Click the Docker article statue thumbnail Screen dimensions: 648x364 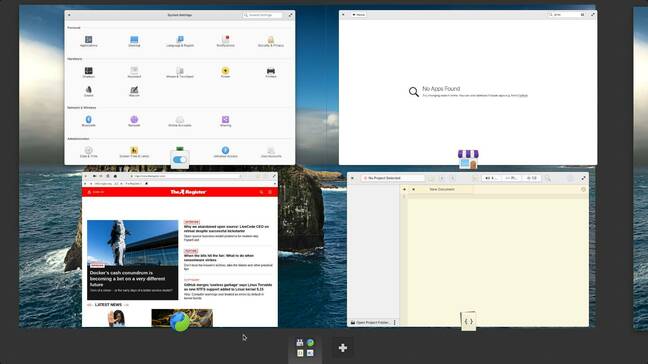133,243
